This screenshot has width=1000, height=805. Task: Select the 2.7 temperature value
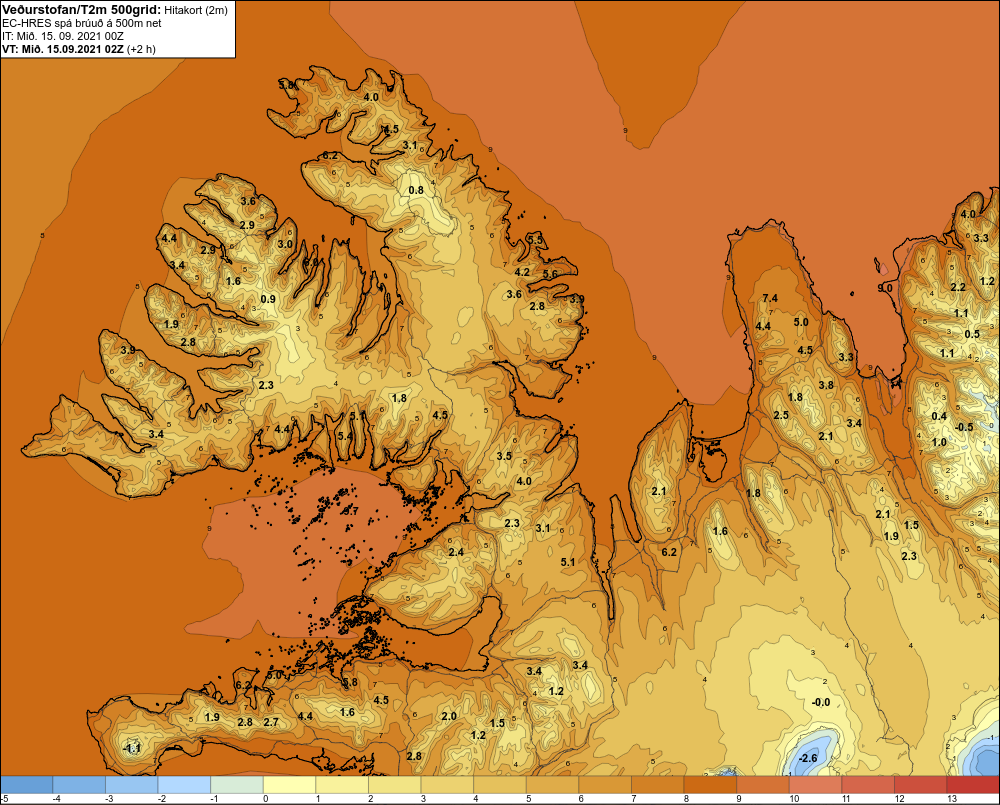coord(271,722)
